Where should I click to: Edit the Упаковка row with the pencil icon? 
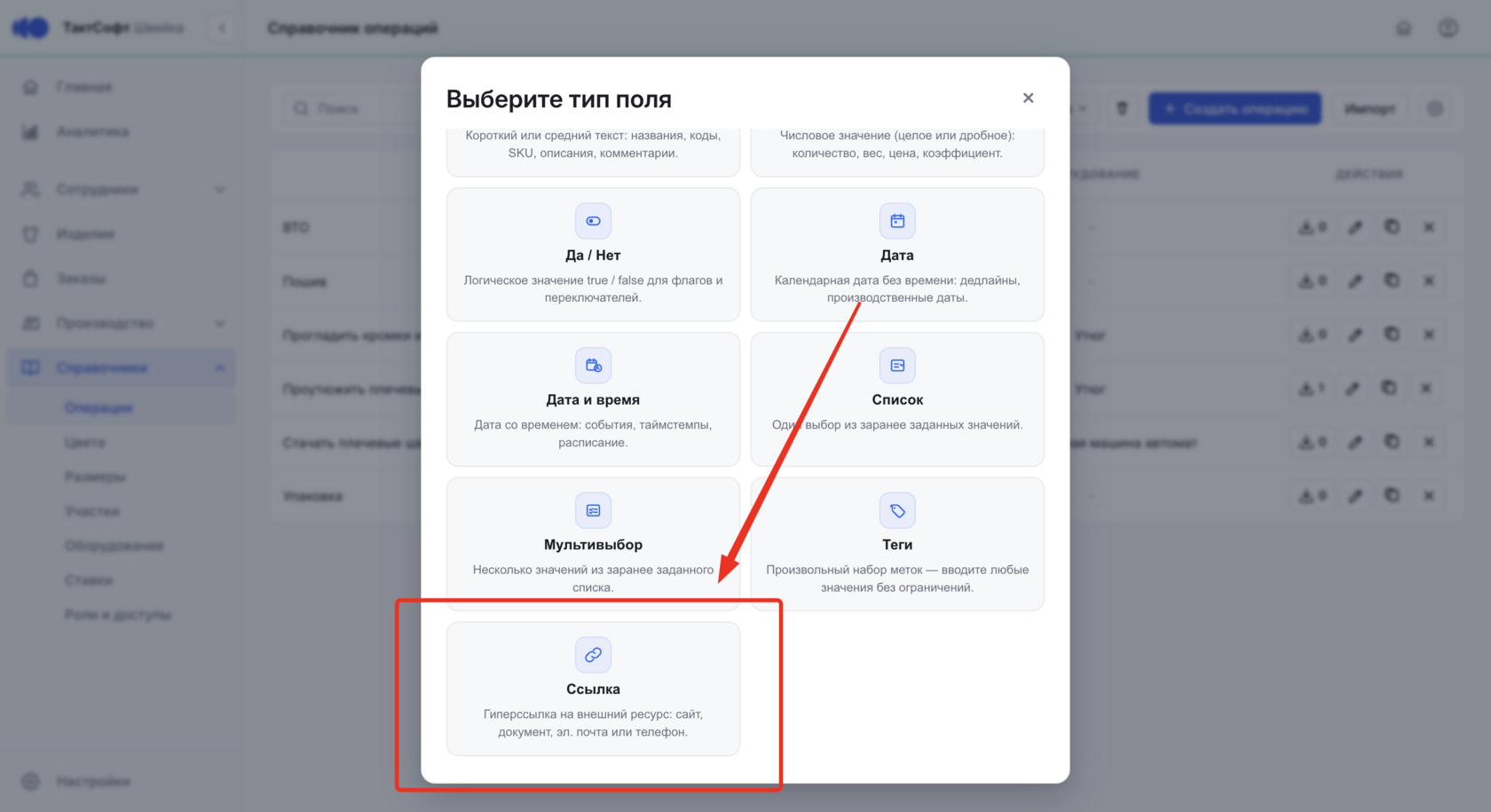(1355, 496)
